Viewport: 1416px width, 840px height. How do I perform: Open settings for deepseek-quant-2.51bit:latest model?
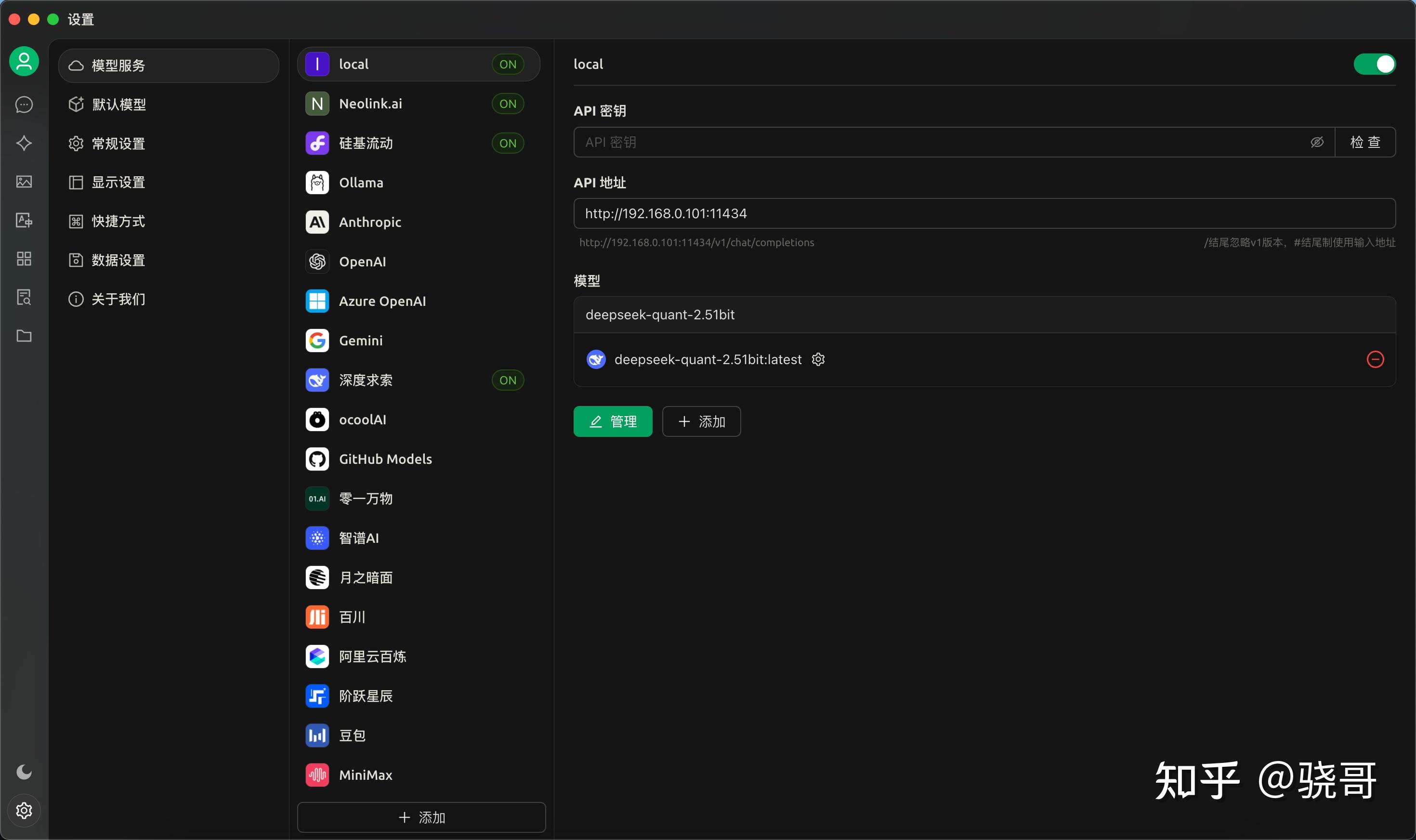pos(818,359)
